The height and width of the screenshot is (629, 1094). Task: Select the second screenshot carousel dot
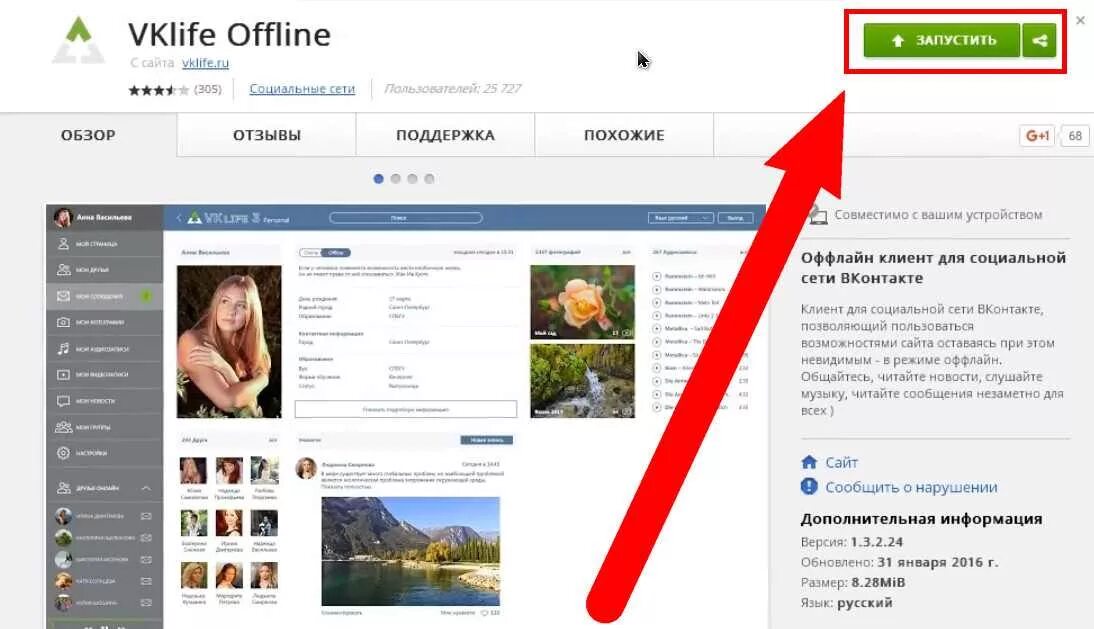click(396, 179)
